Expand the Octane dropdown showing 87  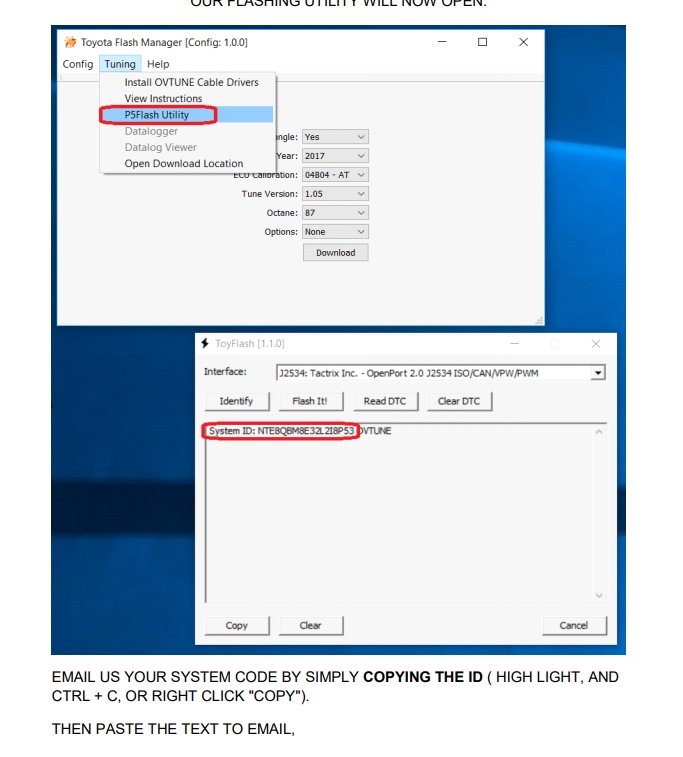[x=335, y=213]
